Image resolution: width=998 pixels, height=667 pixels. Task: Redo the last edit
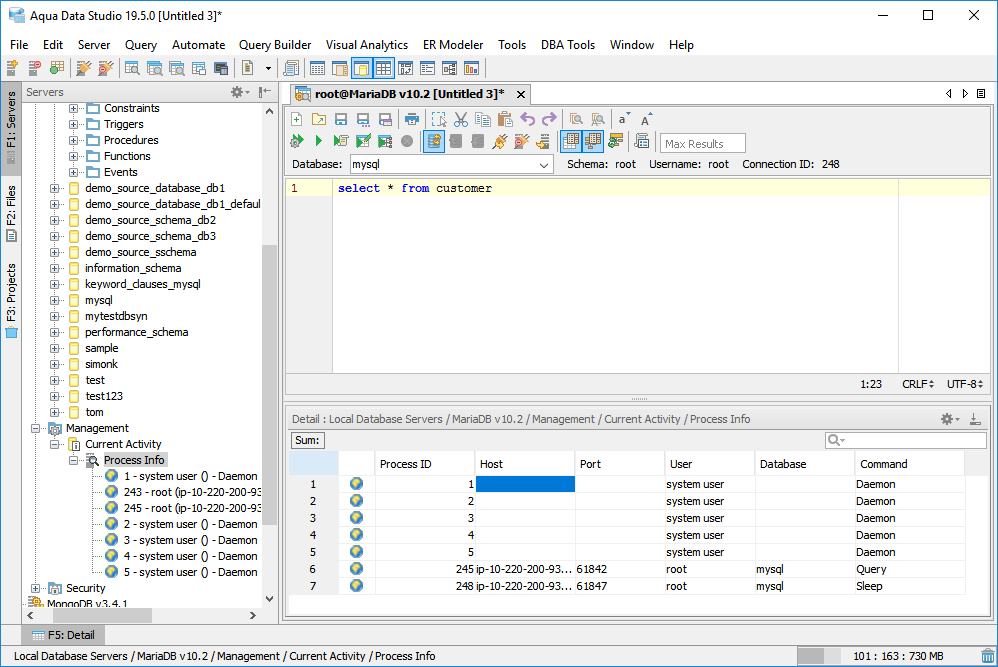[549, 119]
